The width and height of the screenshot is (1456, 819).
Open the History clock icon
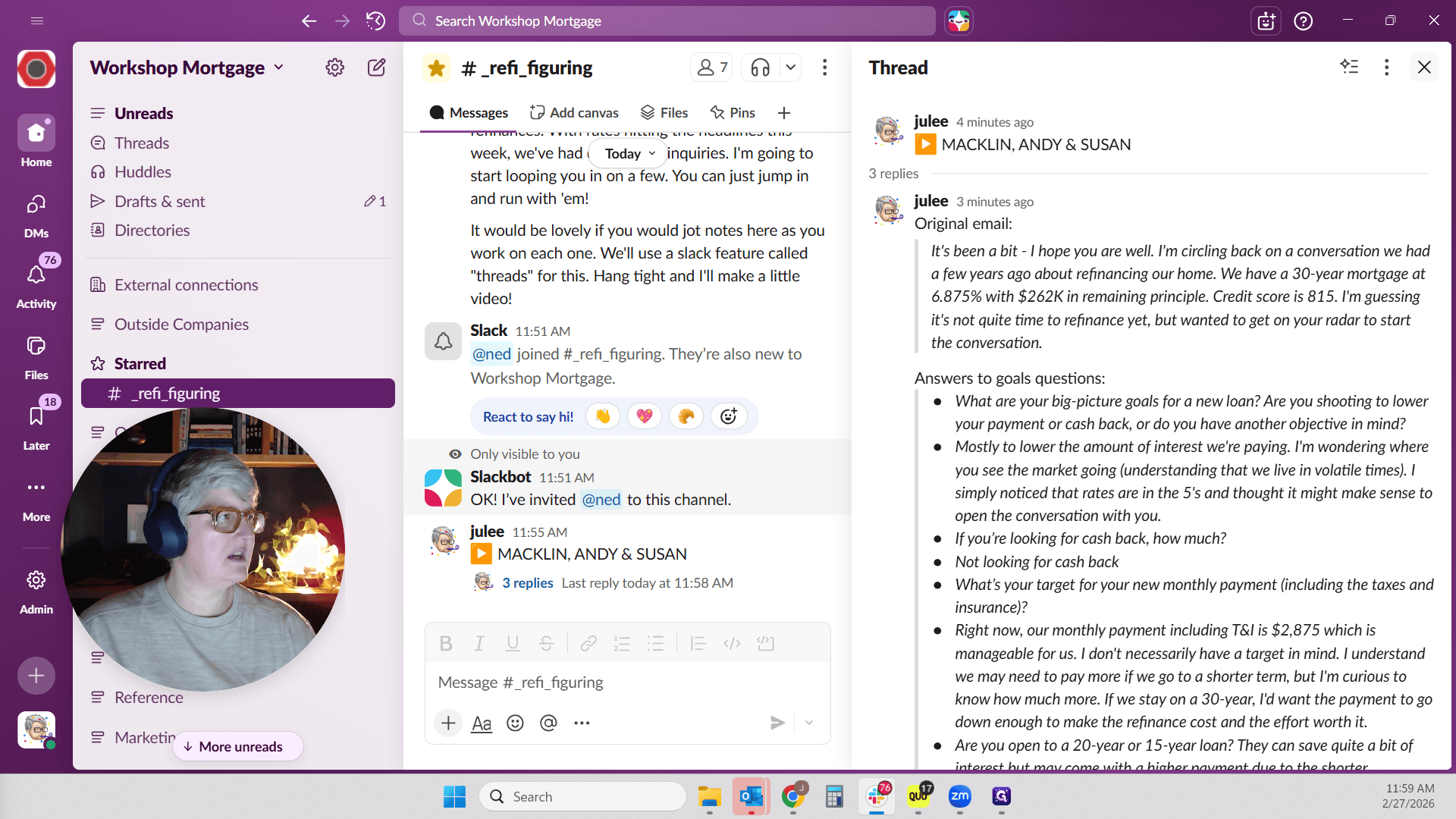(x=375, y=20)
